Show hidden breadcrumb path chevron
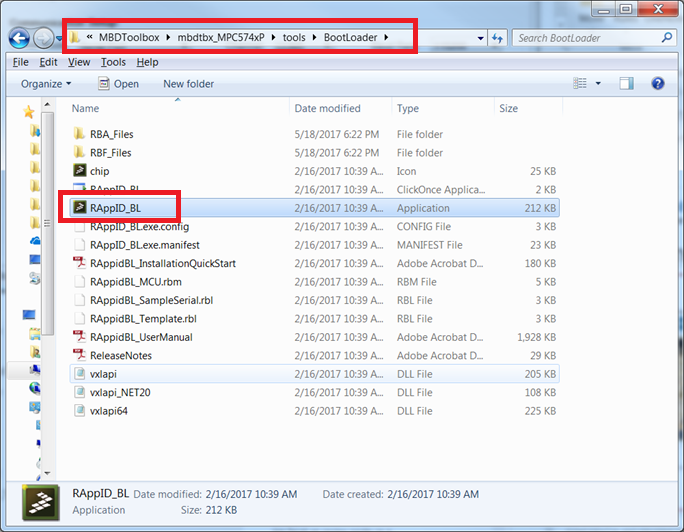 (x=89, y=37)
